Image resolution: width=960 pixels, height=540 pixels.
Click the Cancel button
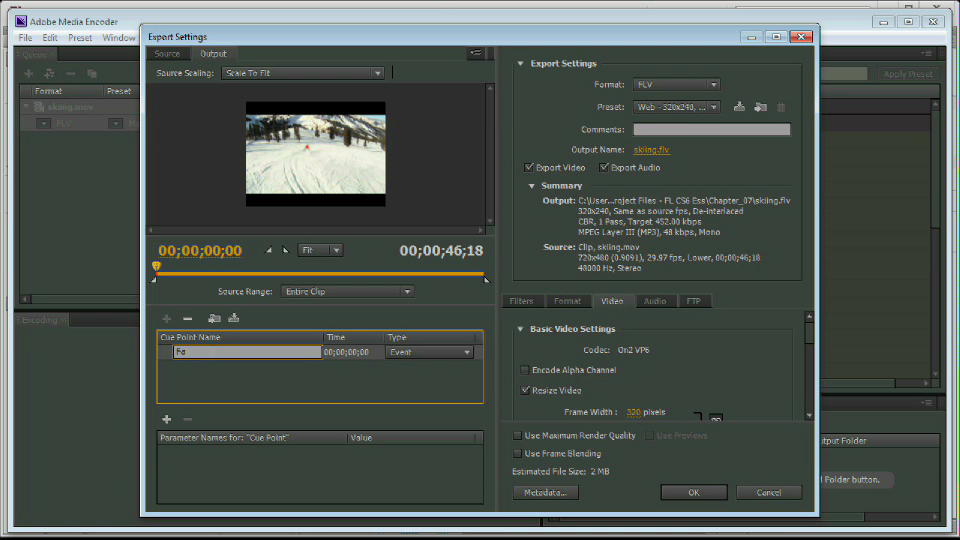point(768,492)
